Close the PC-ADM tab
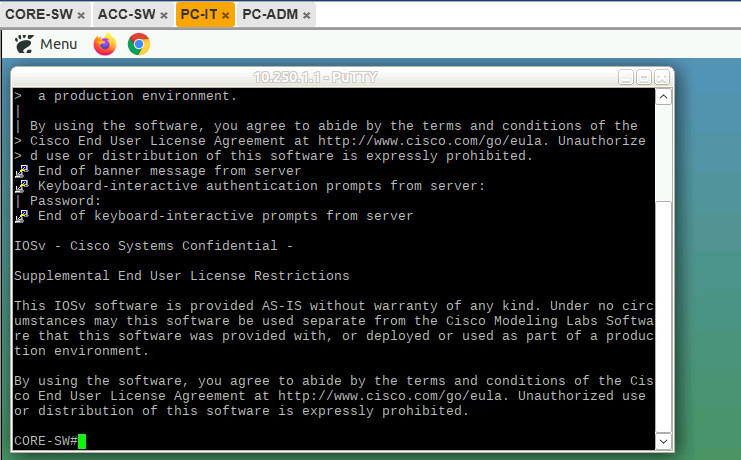Viewport: 741px width, 460px height. click(x=307, y=16)
